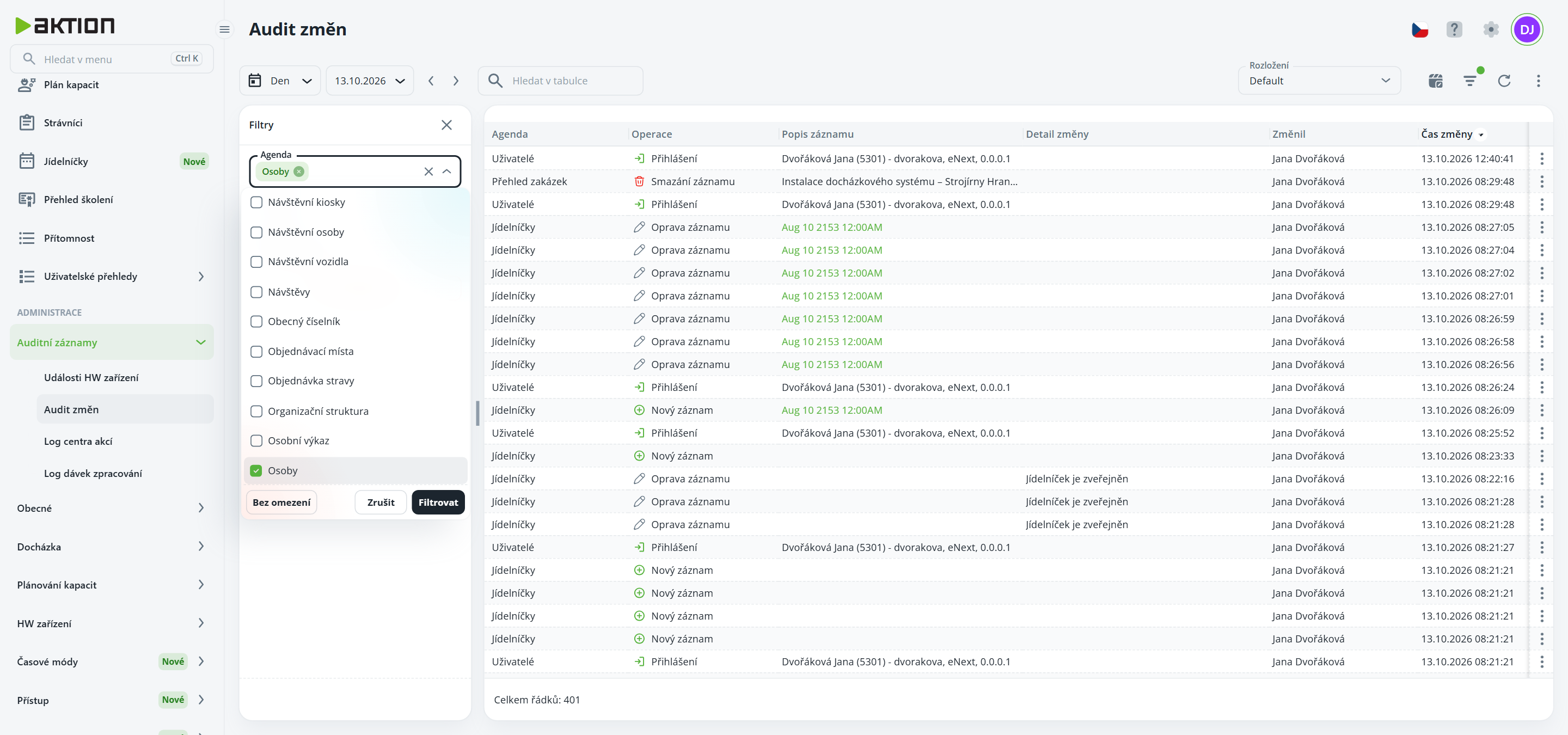Click the Filtrovat button
This screenshot has height=735, width=1568.
[438, 503]
